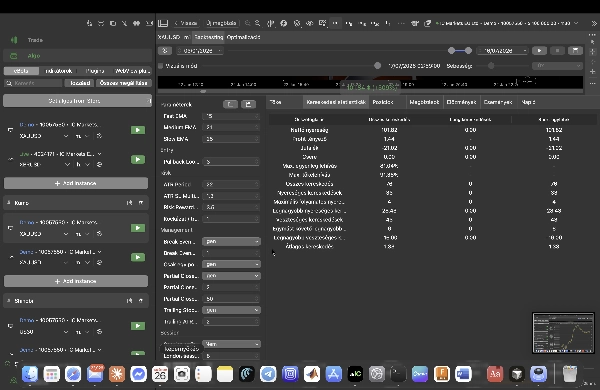The image size is (600, 390).
Task: Click the Vissza back button in the toolbar
Action: 186,23
